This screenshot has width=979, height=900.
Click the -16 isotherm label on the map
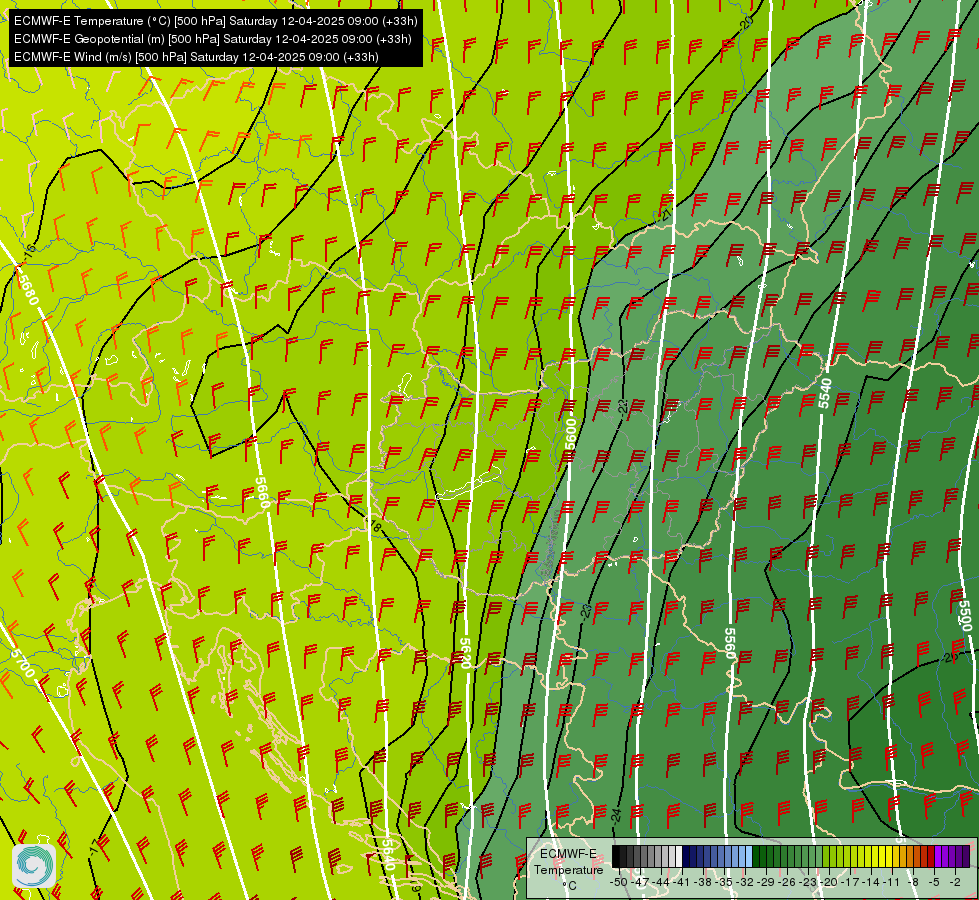point(29,252)
